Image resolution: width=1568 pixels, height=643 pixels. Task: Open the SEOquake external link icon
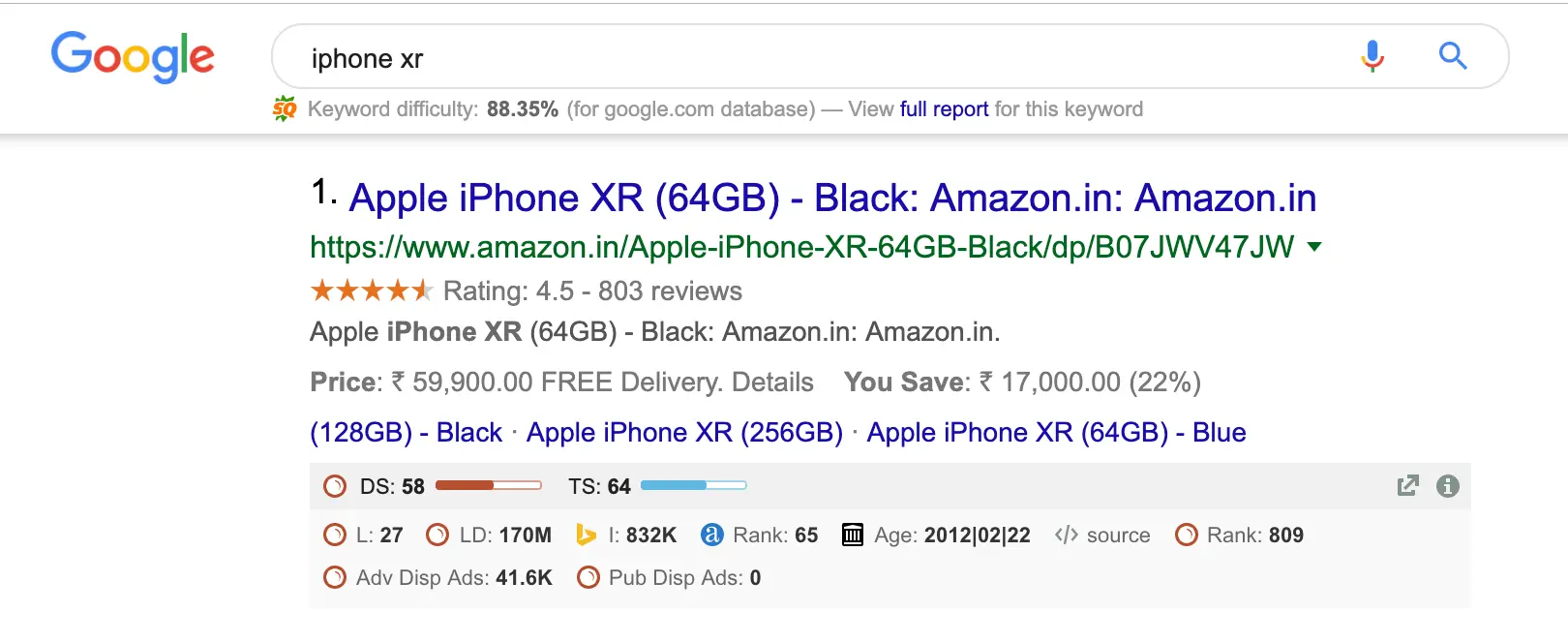coord(1408,486)
